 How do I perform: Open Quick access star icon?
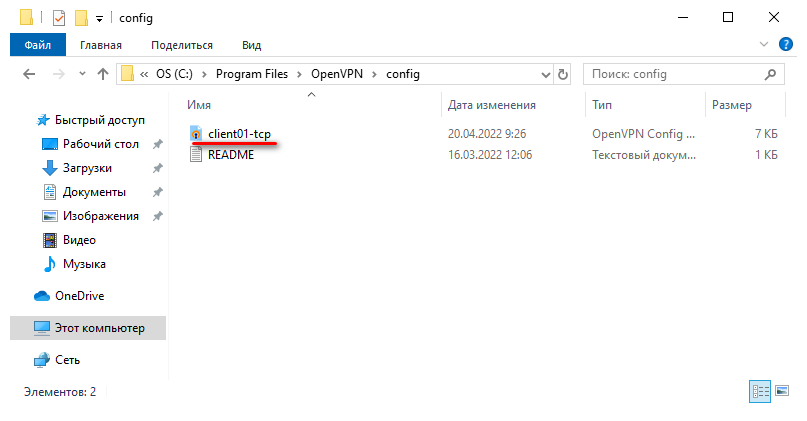[x=43, y=120]
